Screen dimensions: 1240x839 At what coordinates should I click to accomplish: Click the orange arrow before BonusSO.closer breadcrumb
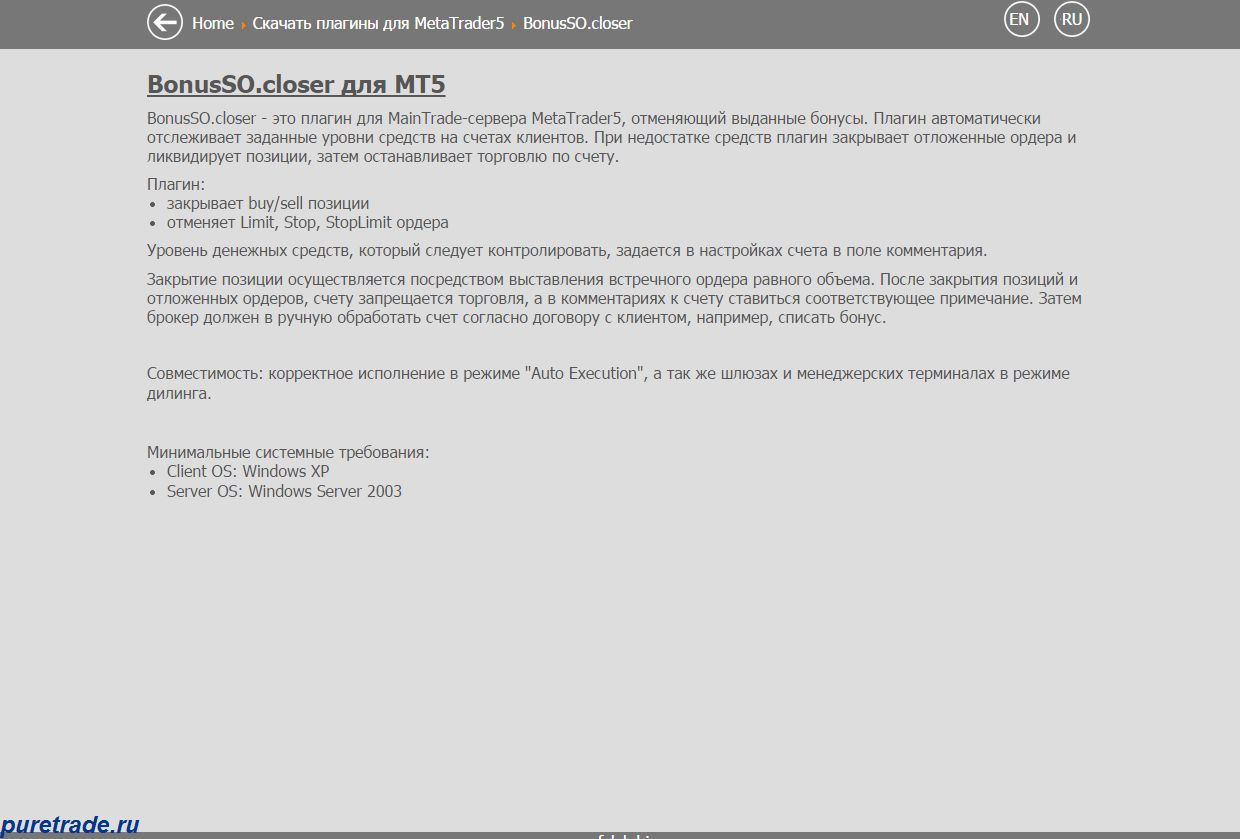pyautogui.click(x=514, y=24)
